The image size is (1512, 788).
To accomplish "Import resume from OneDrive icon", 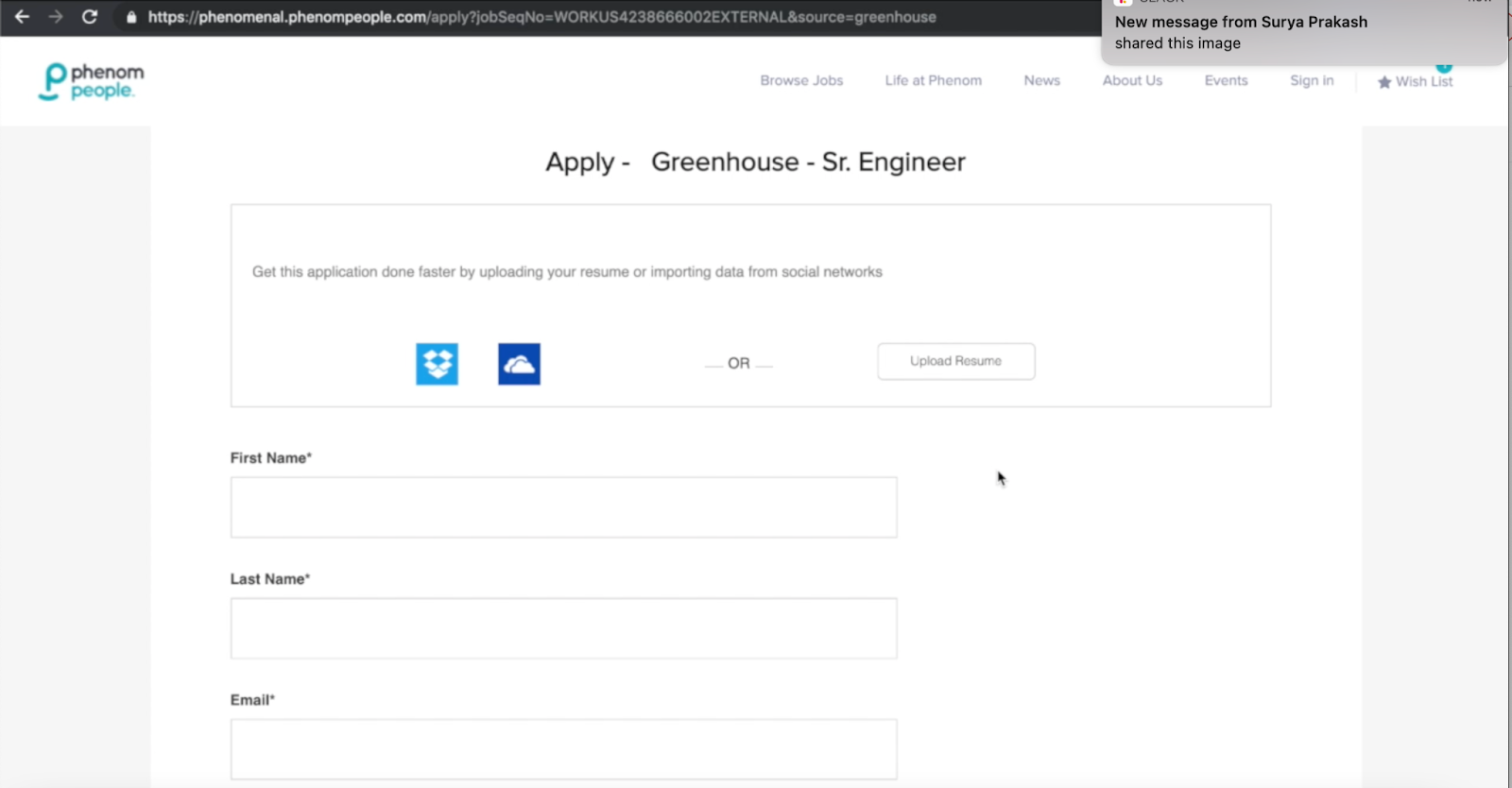I will click(519, 364).
